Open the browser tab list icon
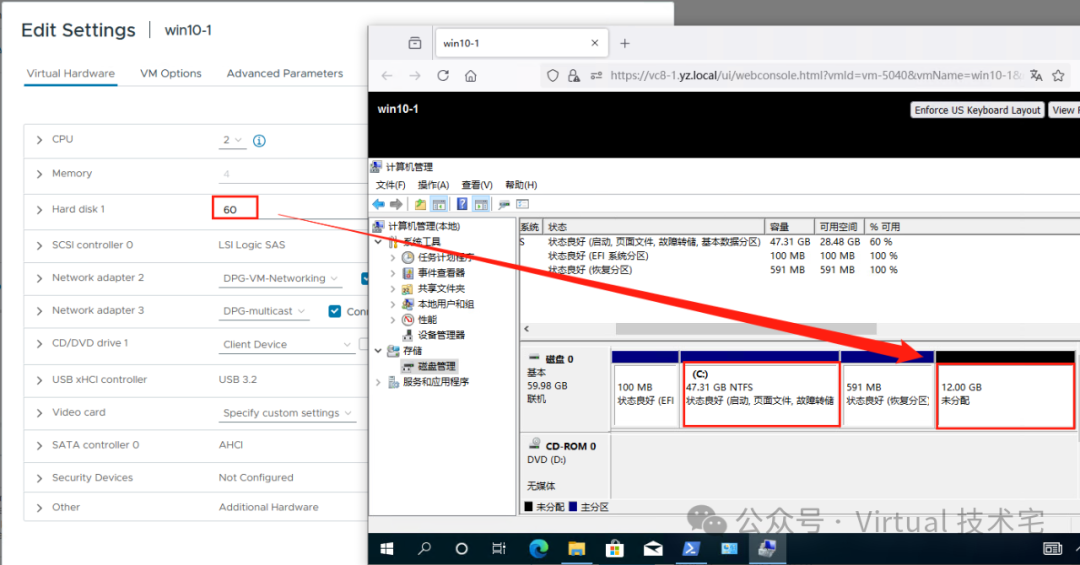Screen dimensions: 1080x565 415,43
